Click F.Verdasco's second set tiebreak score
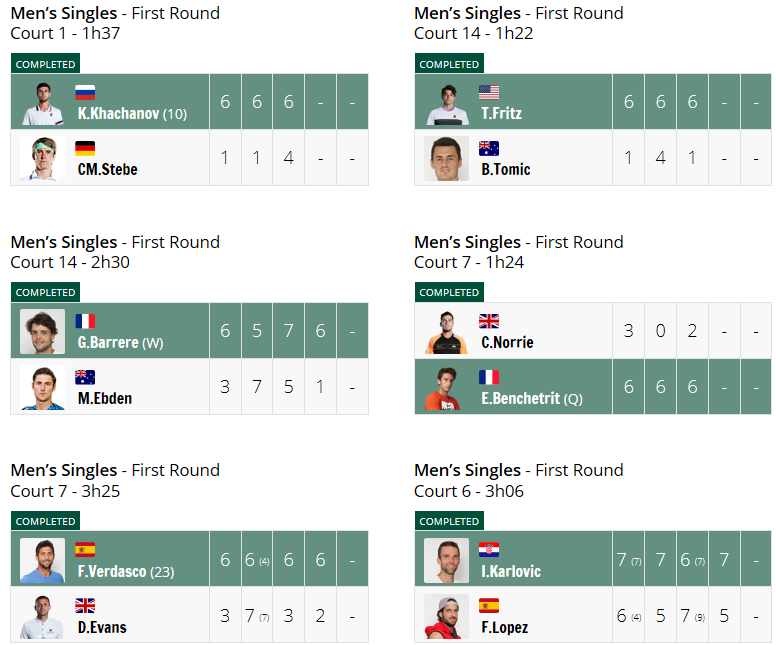The width and height of the screenshot is (776, 645). (265, 562)
